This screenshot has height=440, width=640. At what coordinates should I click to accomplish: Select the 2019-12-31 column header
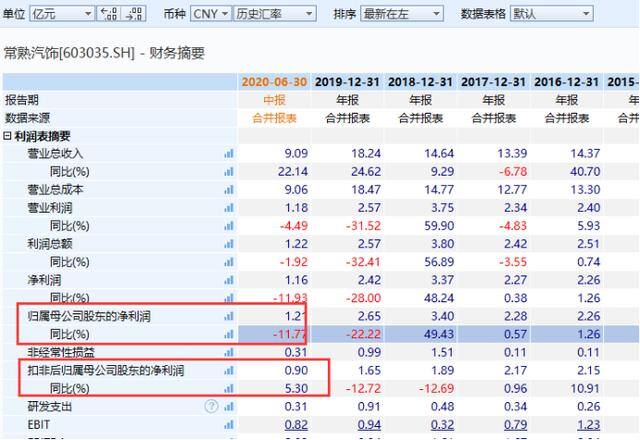(x=347, y=82)
